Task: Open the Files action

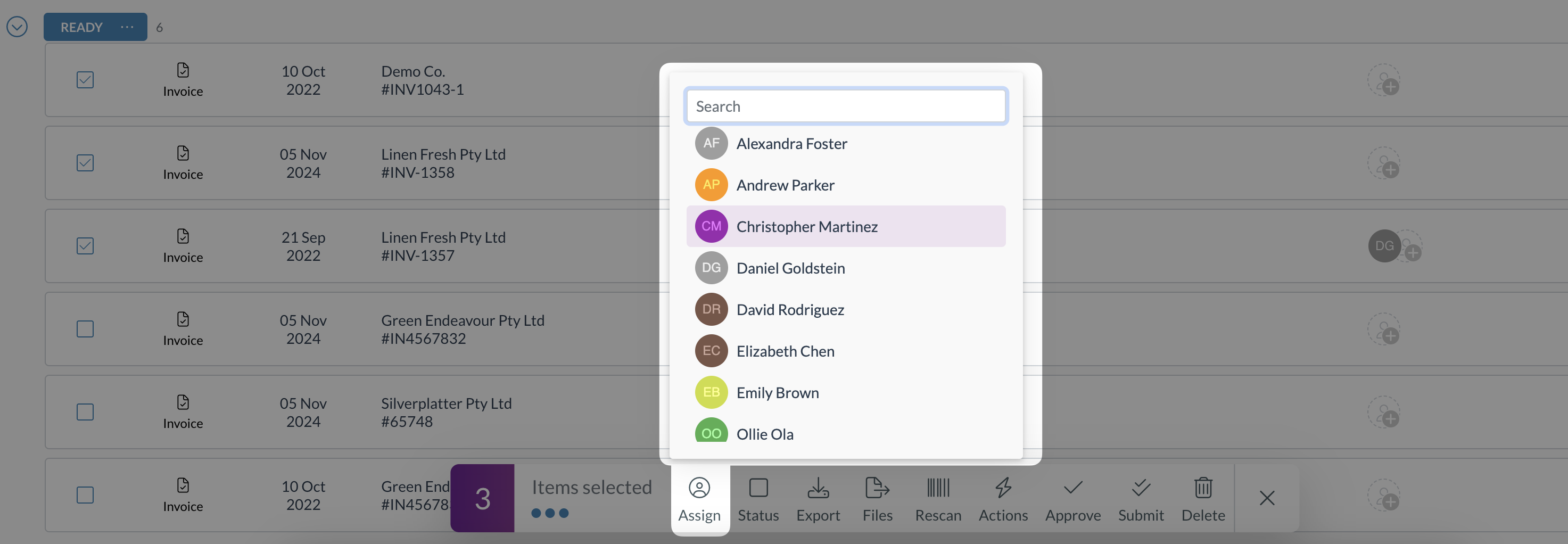Action: tap(877, 500)
